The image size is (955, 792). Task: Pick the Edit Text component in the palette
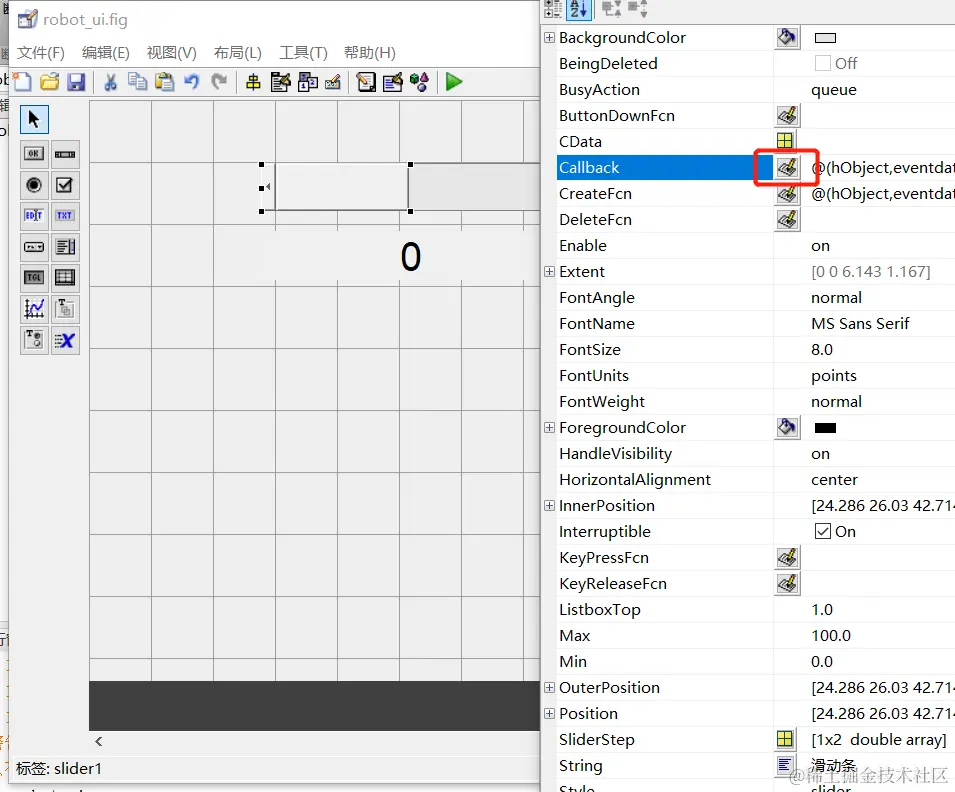point(34,215)
